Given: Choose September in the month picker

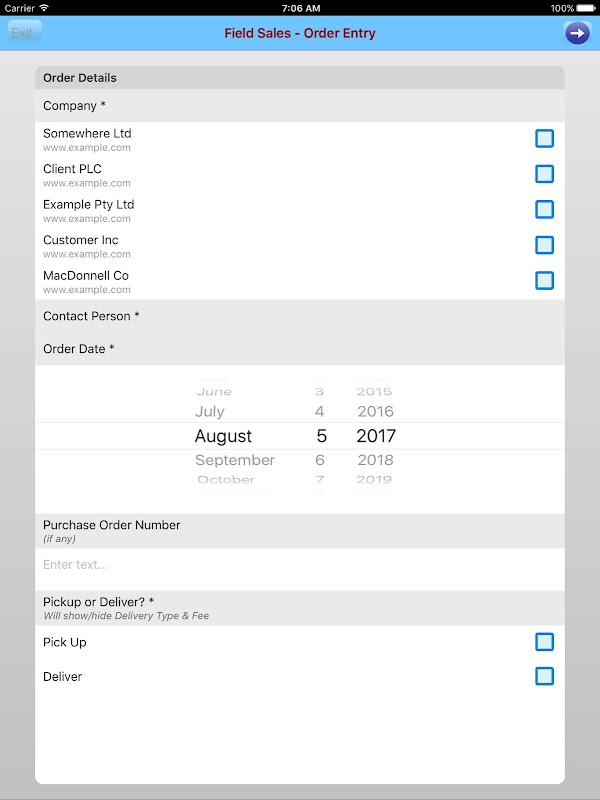Looking at the screenshot, I should tap(235, 461).
